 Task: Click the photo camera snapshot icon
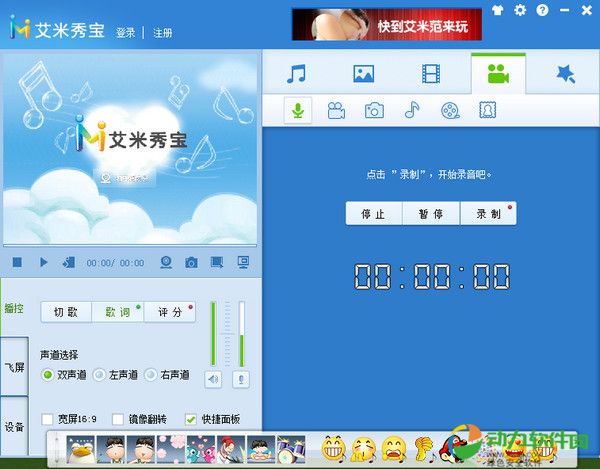[x=374, y=110]
